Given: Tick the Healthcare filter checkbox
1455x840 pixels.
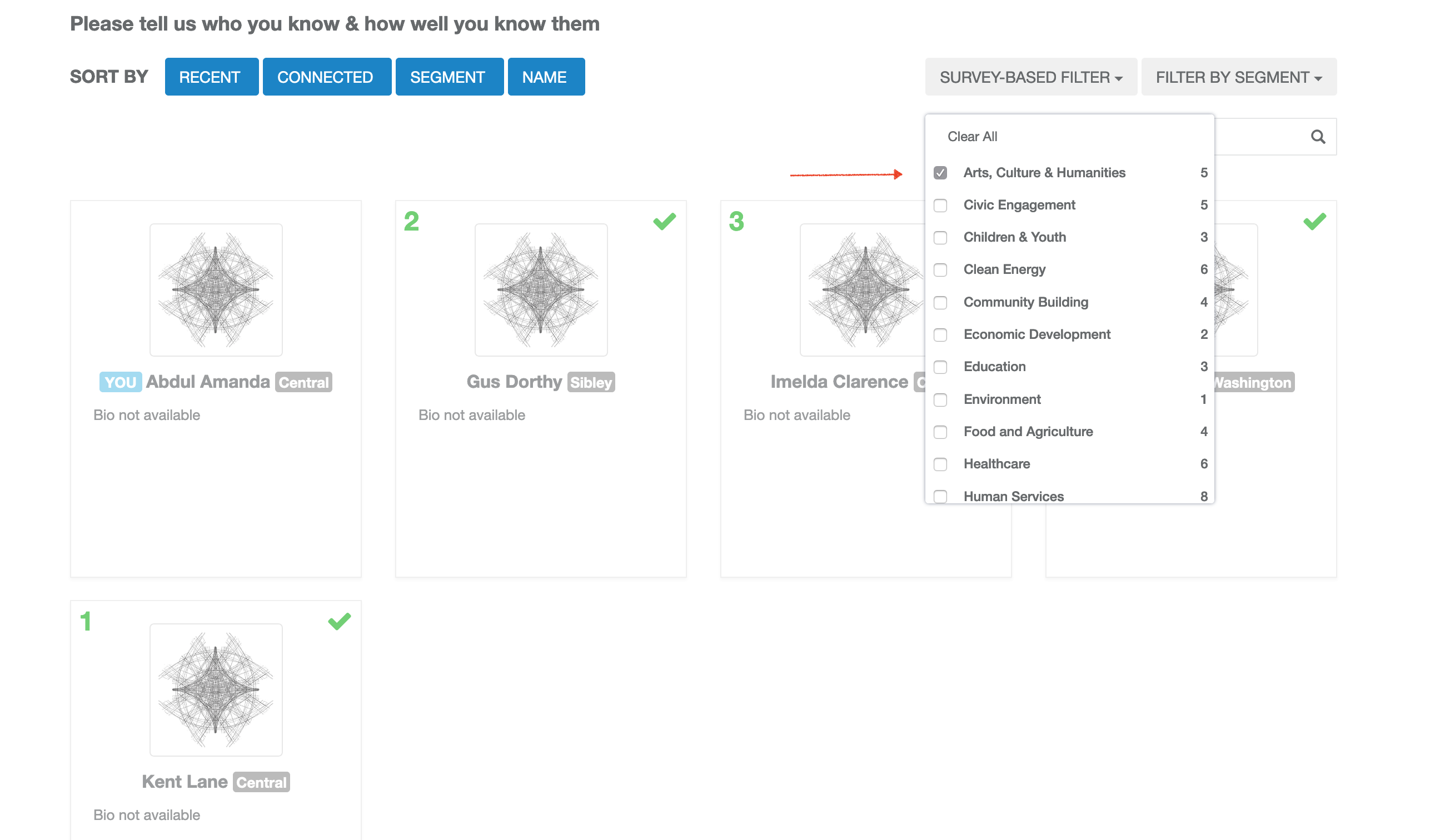Looking at the screenshot, I should tap(940, 464).
